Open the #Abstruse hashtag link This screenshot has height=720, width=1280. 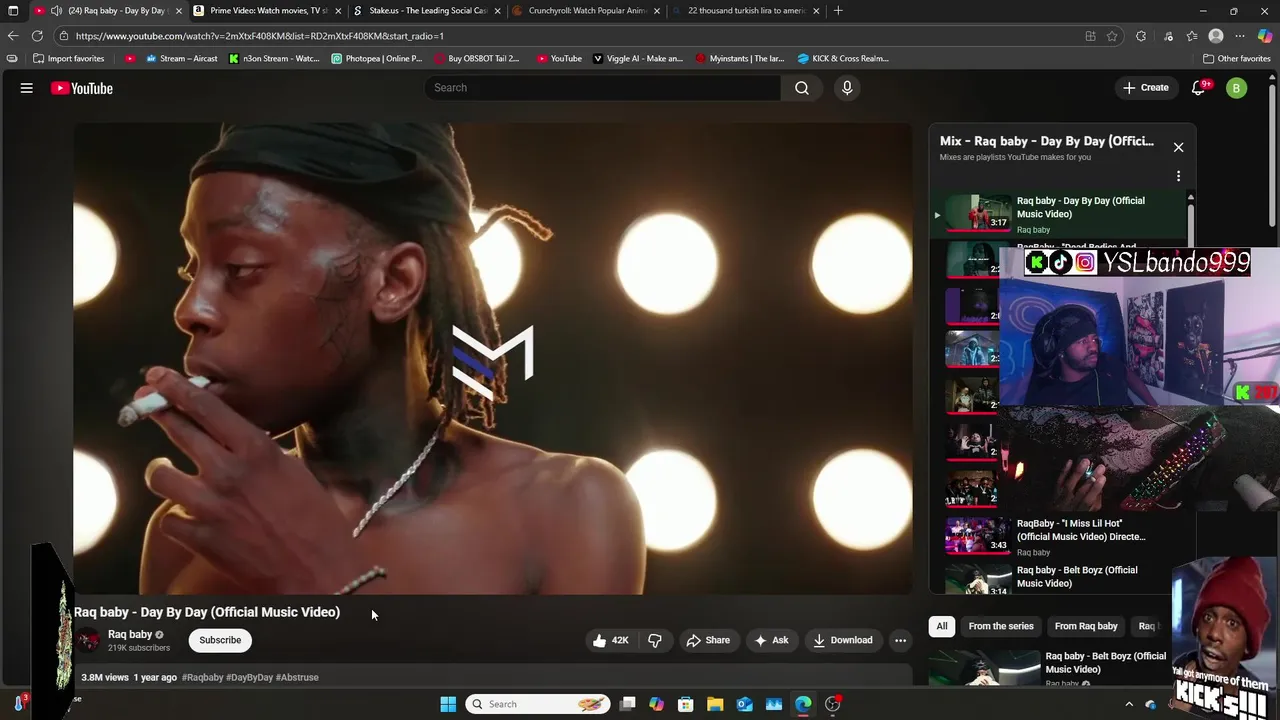[x=297, y=677]
